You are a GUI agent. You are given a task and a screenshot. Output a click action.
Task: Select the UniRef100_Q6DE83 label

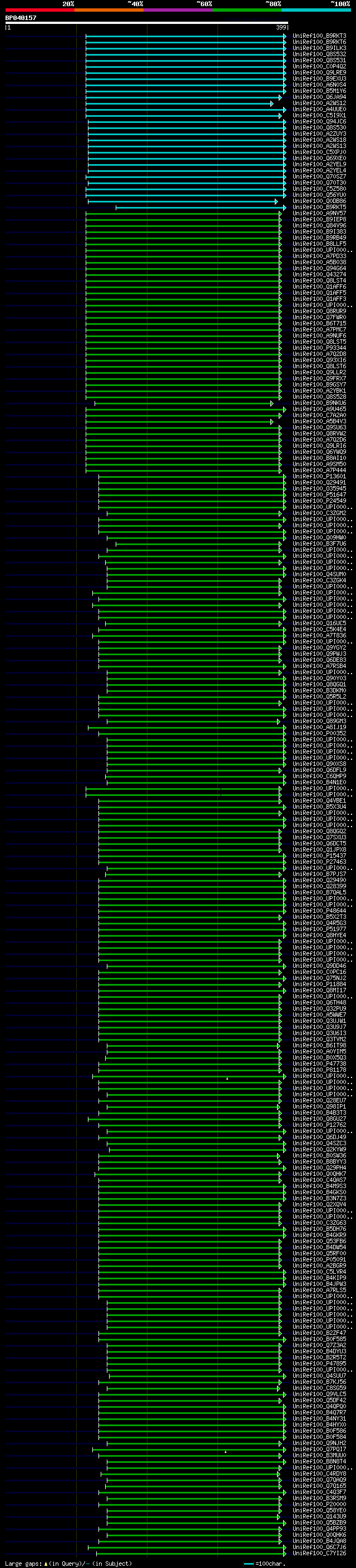(319, 660)
